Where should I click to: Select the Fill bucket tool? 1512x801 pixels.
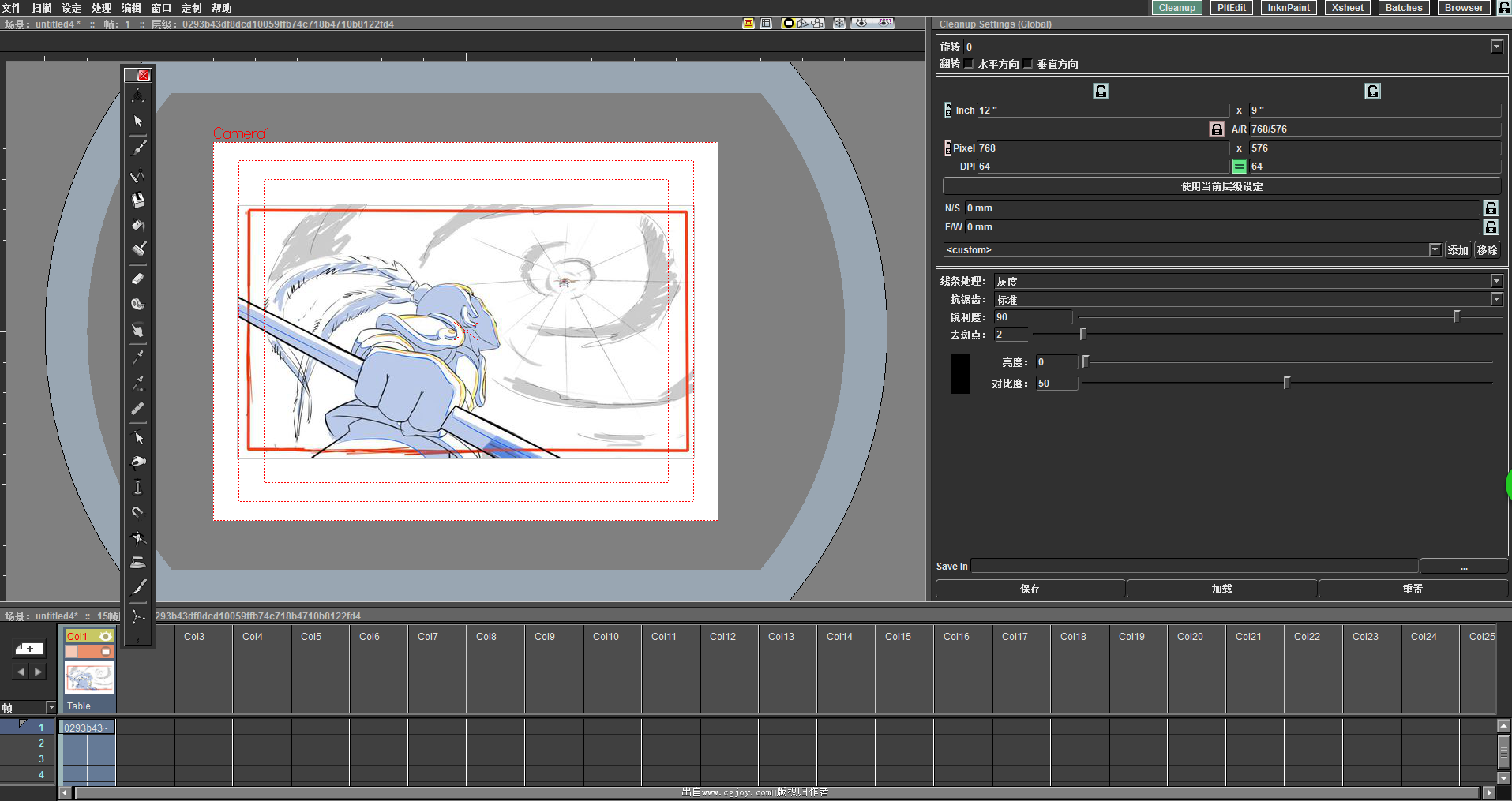click(x=138, y=226)
